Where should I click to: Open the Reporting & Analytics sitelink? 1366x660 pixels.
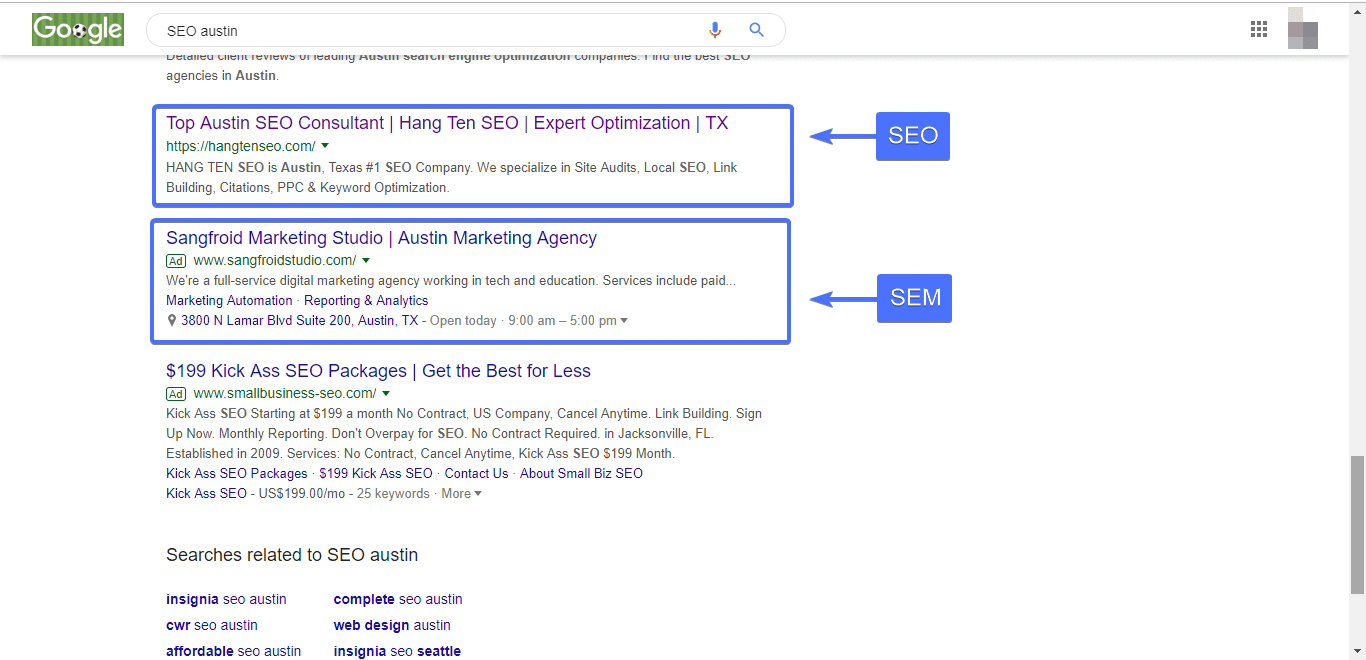[x=366, y=301]
